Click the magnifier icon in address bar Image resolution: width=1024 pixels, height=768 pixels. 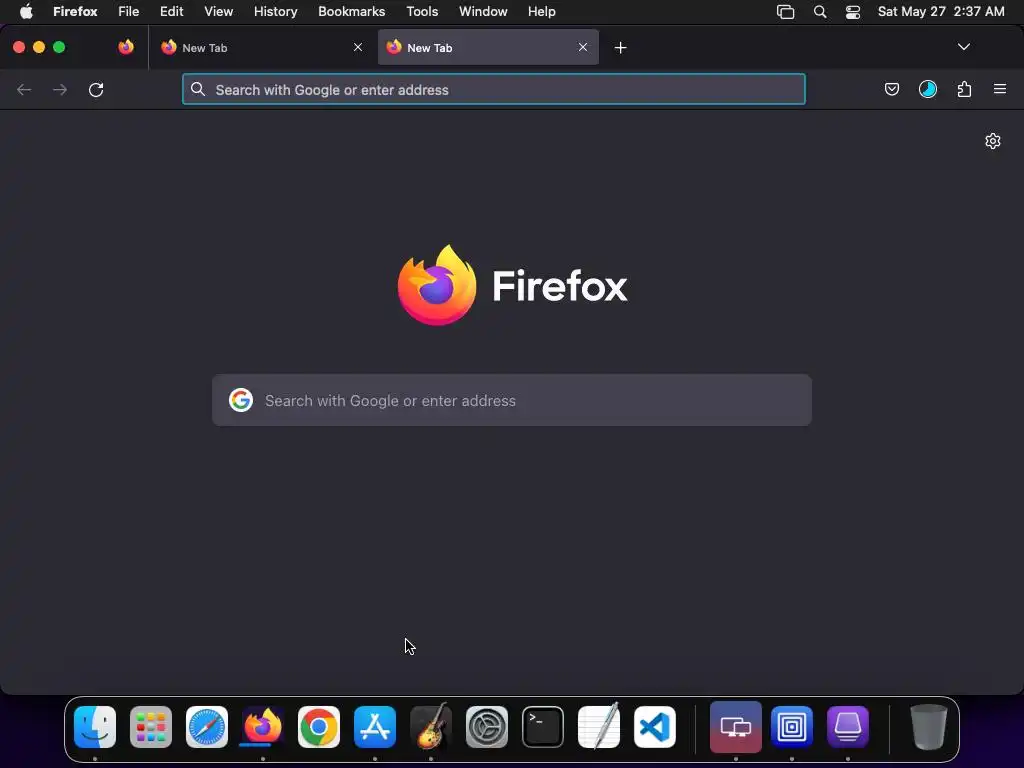click(x=198, y=89)
